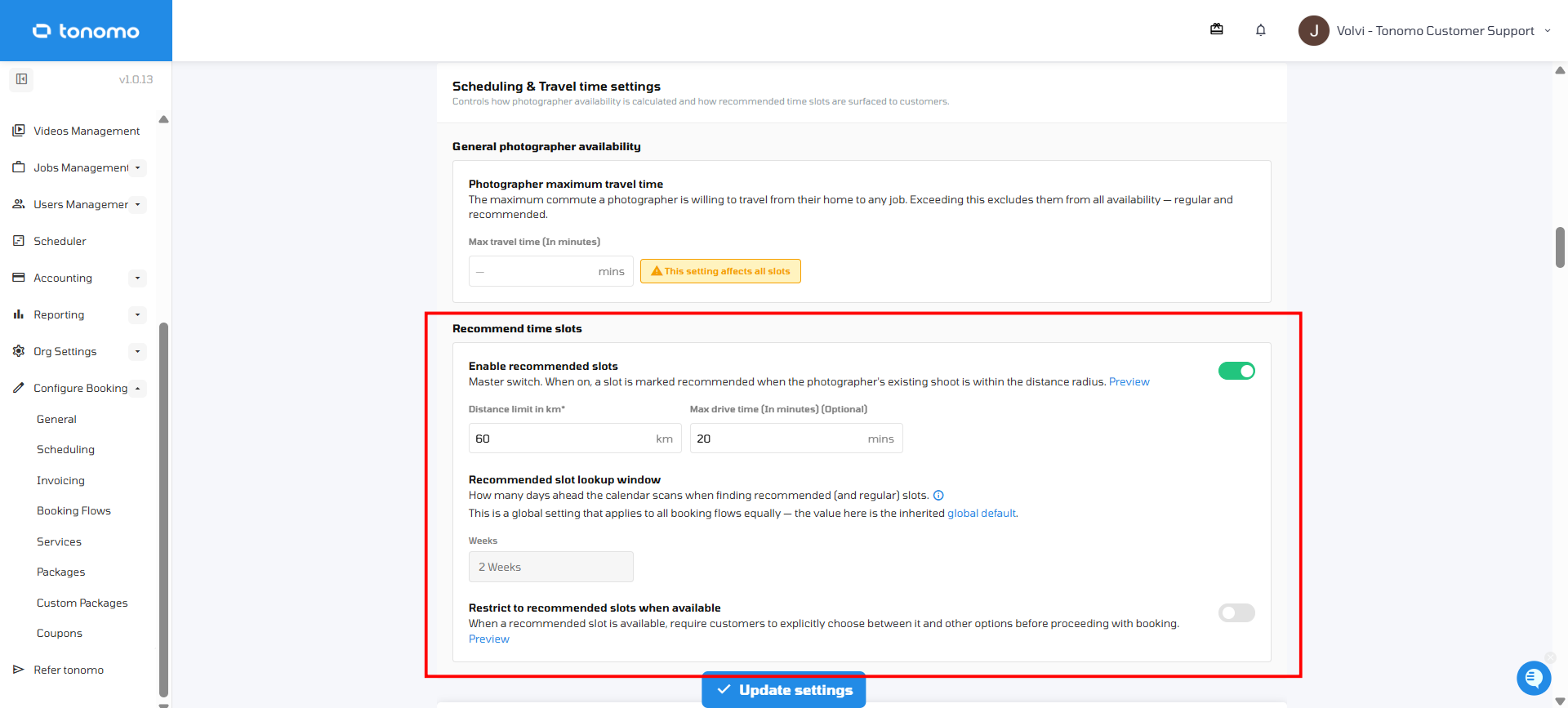Expand Jobs Management submenu arrow
The image size is (1568, 708).
pyautogui.click(x=137, y=167)
